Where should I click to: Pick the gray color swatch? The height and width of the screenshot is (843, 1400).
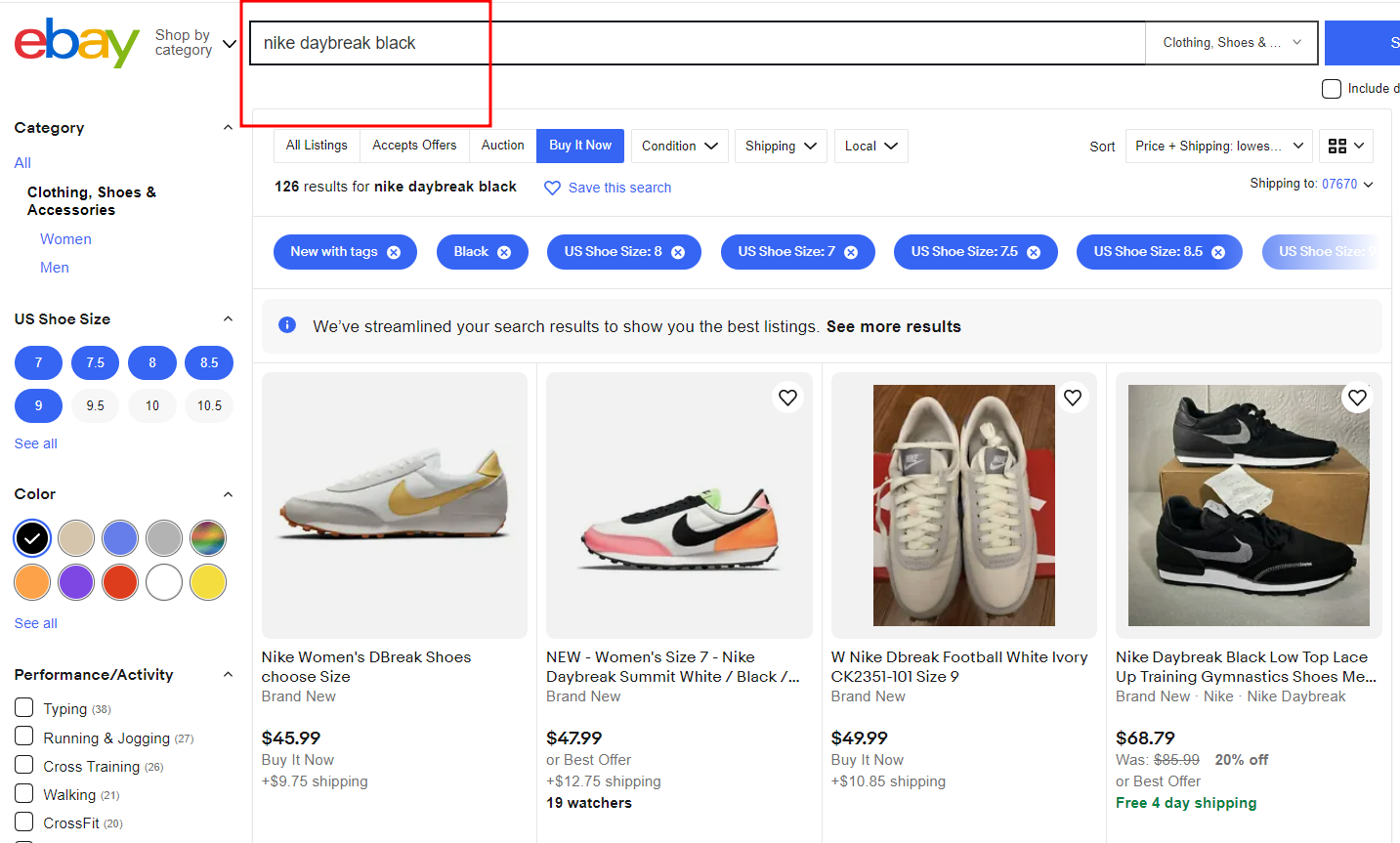coord(164,538)
